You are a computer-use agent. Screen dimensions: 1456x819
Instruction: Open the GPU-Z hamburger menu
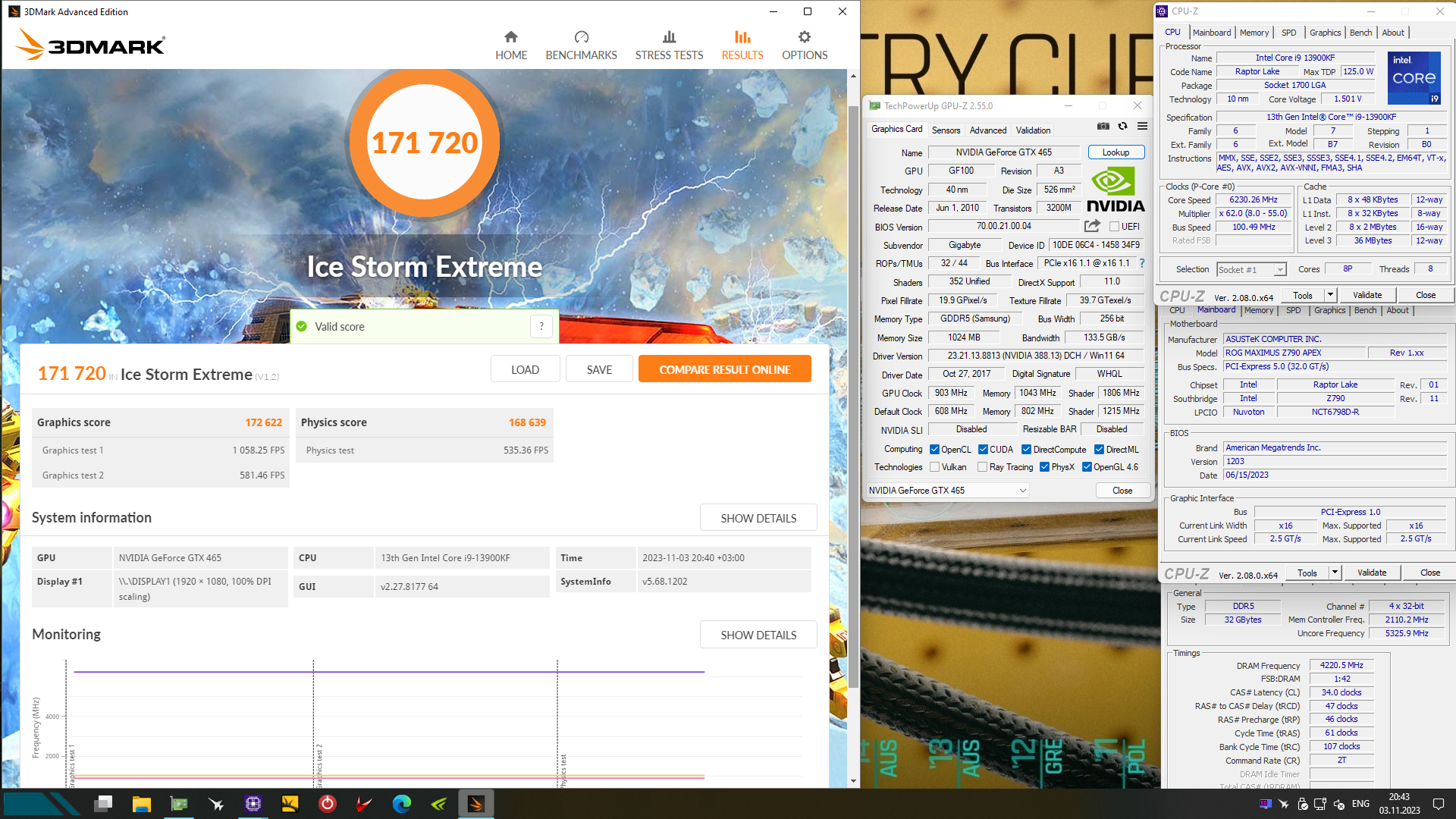click(1142, 127)
